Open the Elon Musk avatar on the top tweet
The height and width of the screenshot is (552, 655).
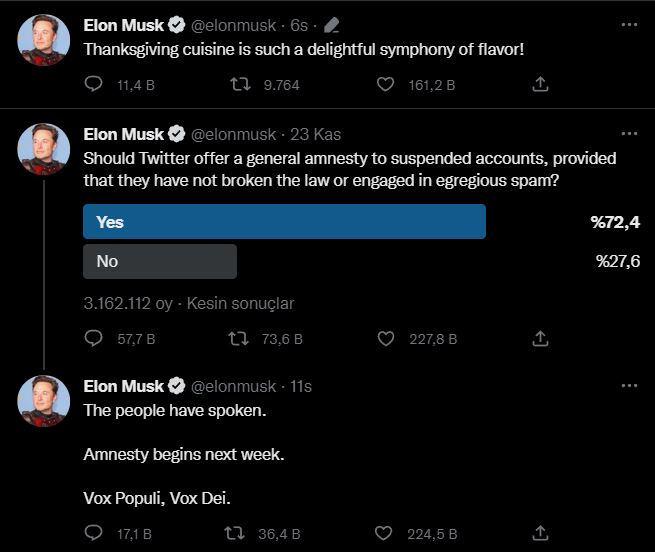pos(44,40)
